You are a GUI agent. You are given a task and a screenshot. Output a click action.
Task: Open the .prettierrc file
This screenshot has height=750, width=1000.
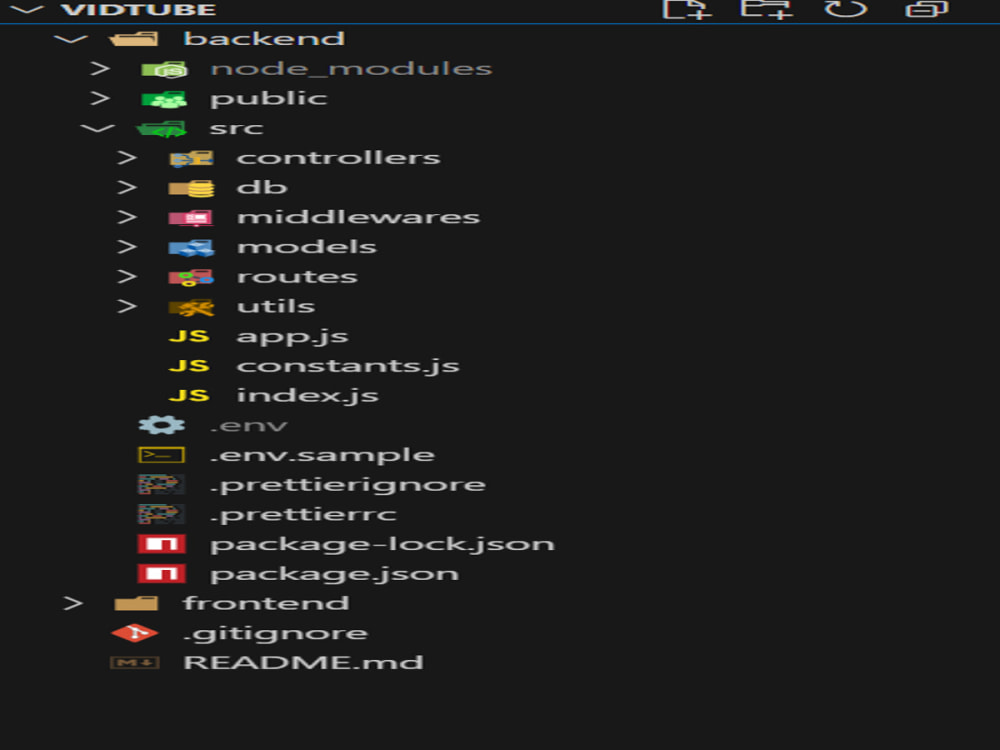[x=304, y=515]
